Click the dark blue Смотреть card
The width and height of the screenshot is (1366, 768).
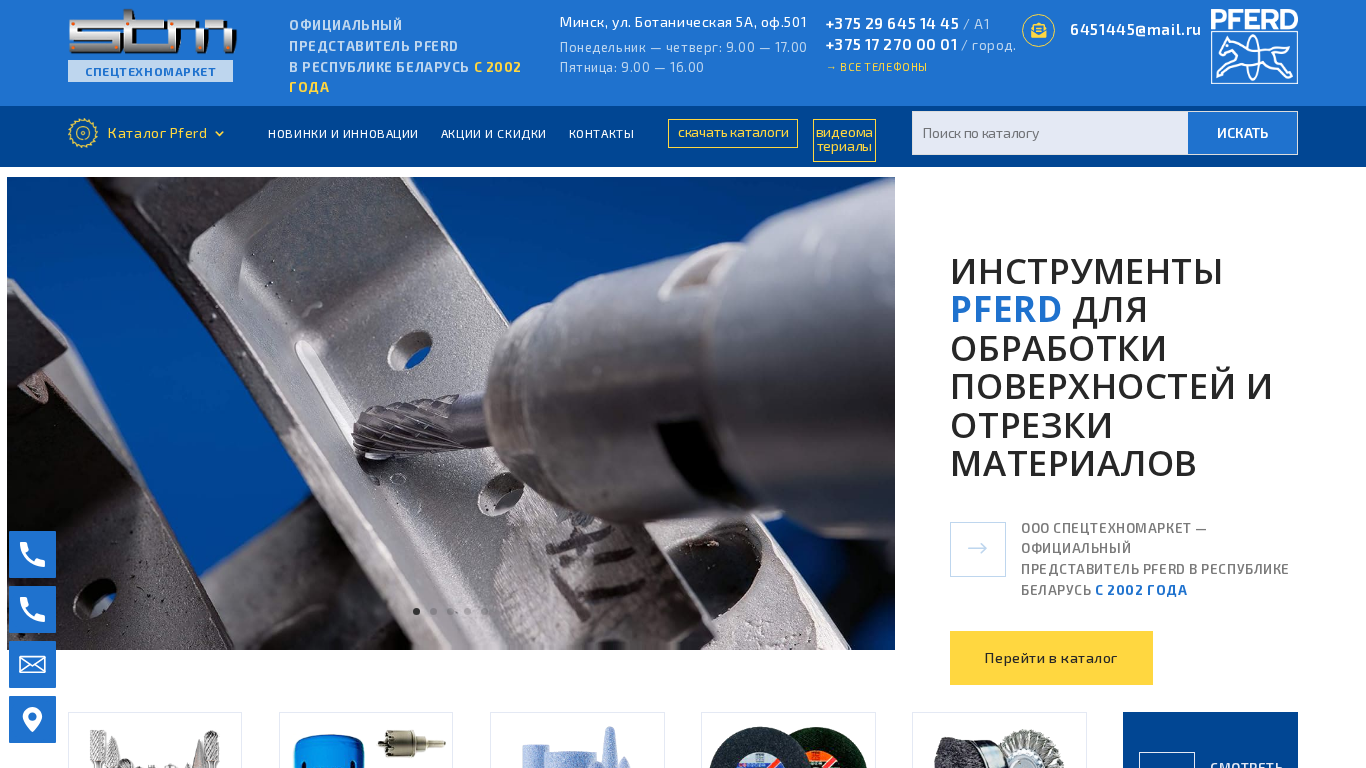click(1210, 740)
